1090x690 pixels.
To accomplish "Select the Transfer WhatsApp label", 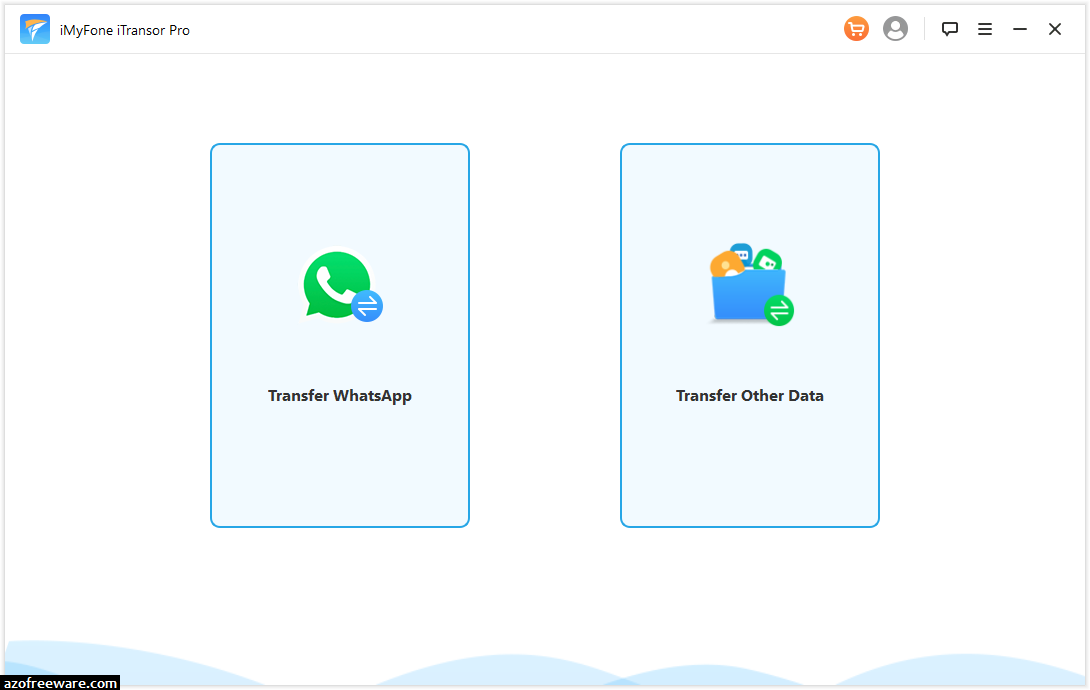I will tap(340, 395).
